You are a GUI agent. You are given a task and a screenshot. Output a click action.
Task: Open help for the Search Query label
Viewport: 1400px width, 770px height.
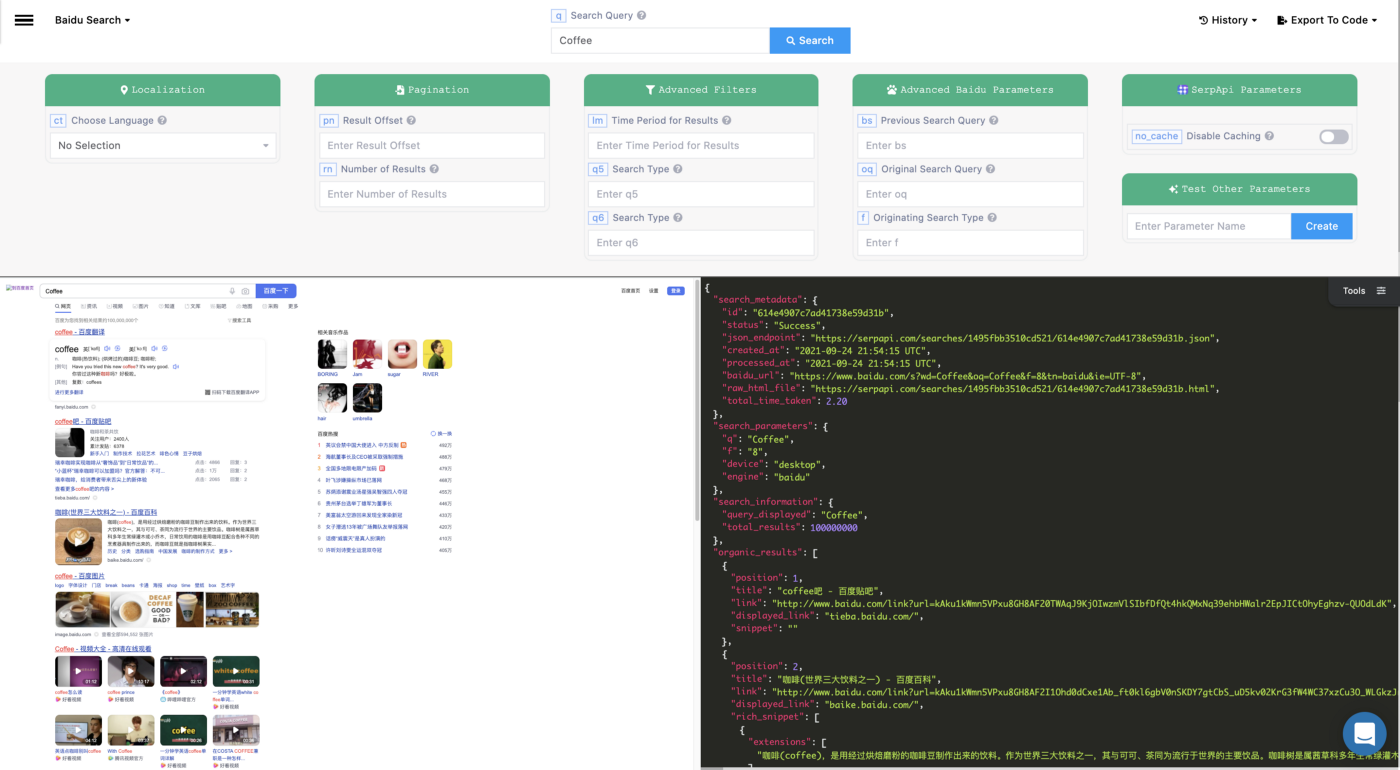click(642, 16)
